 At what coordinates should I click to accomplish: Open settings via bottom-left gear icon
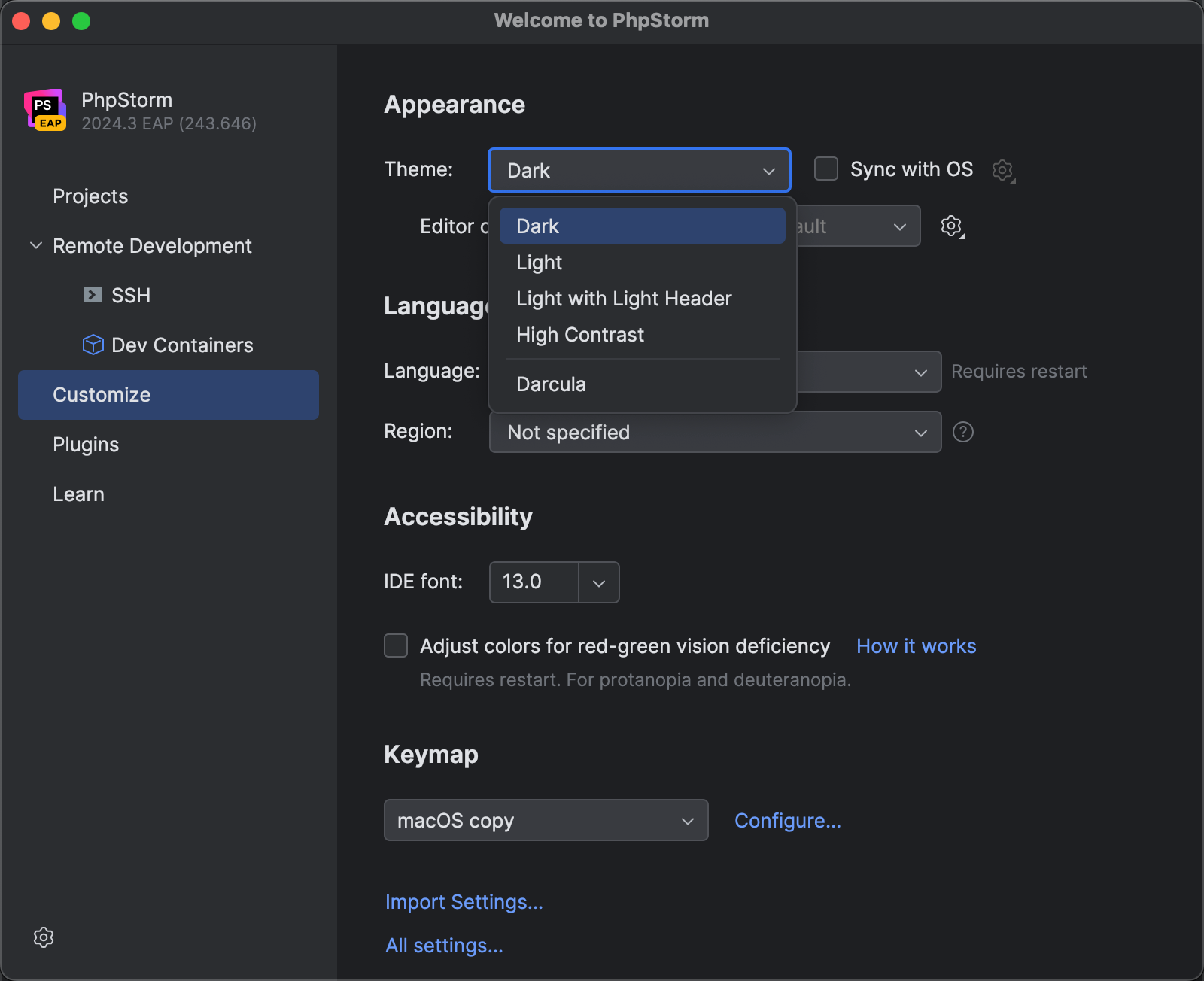coord(43,937)
